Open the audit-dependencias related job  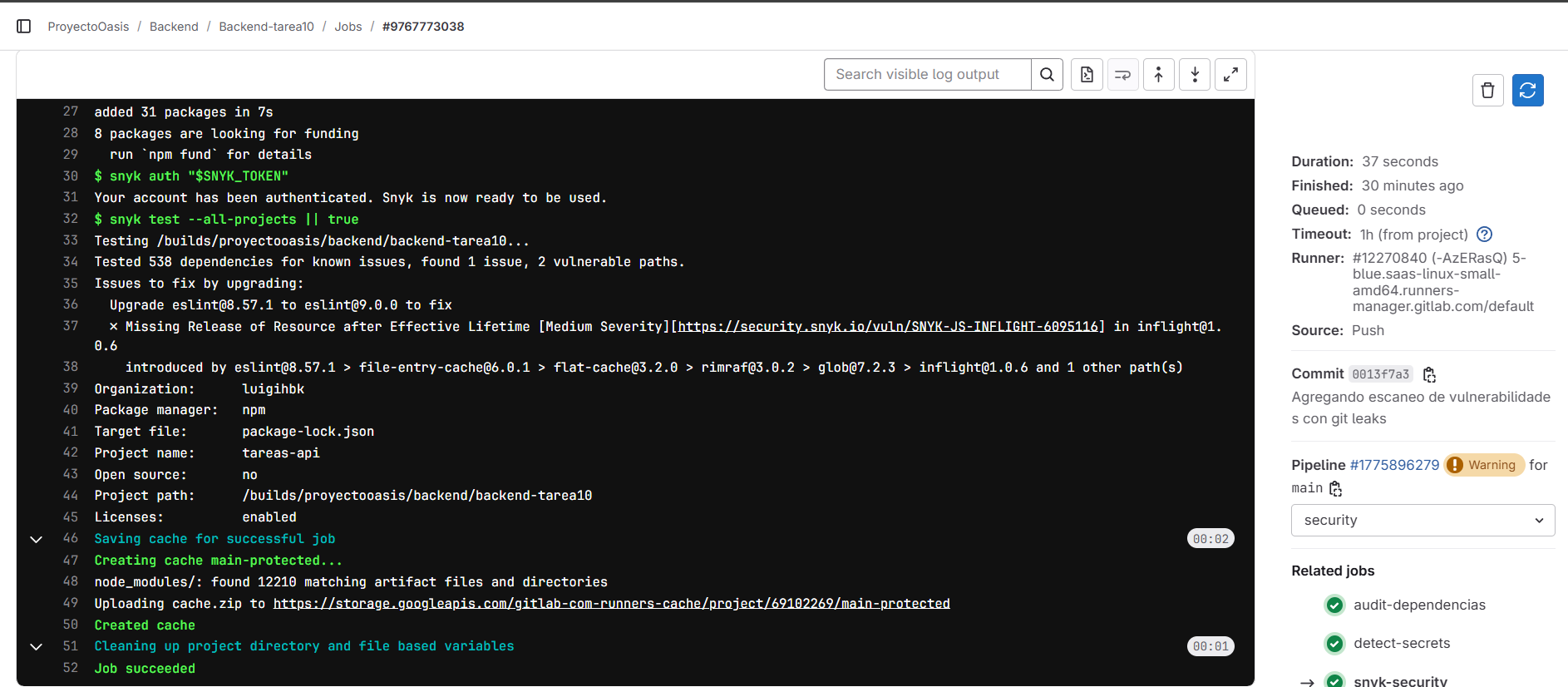(x=1419, y=605)
